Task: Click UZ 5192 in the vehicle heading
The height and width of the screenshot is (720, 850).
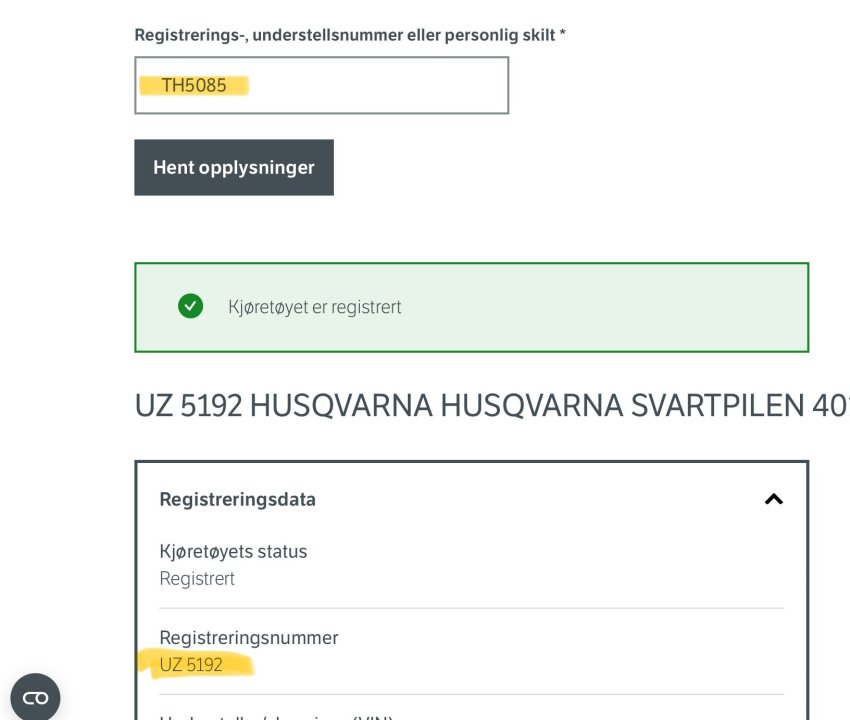Action: (x=187, y=405)
